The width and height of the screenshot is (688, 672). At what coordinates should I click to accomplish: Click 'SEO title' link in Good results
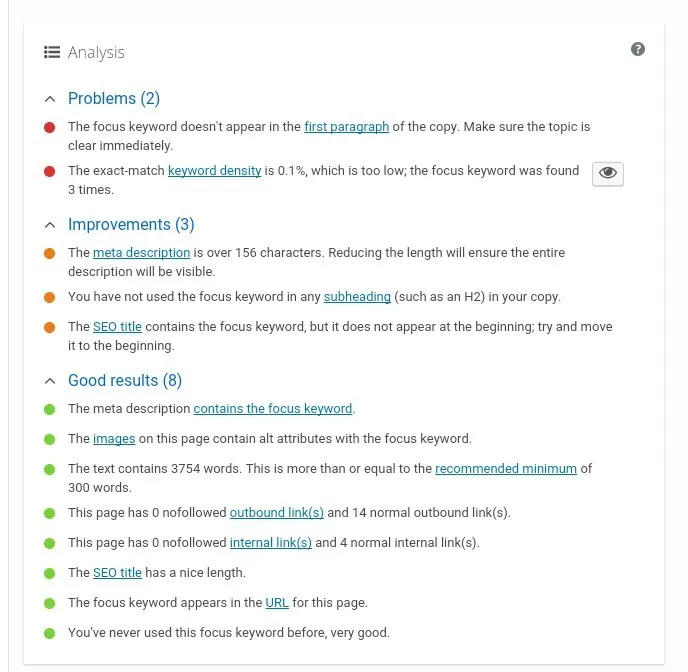pyautogui.click(x=117, y=573)
